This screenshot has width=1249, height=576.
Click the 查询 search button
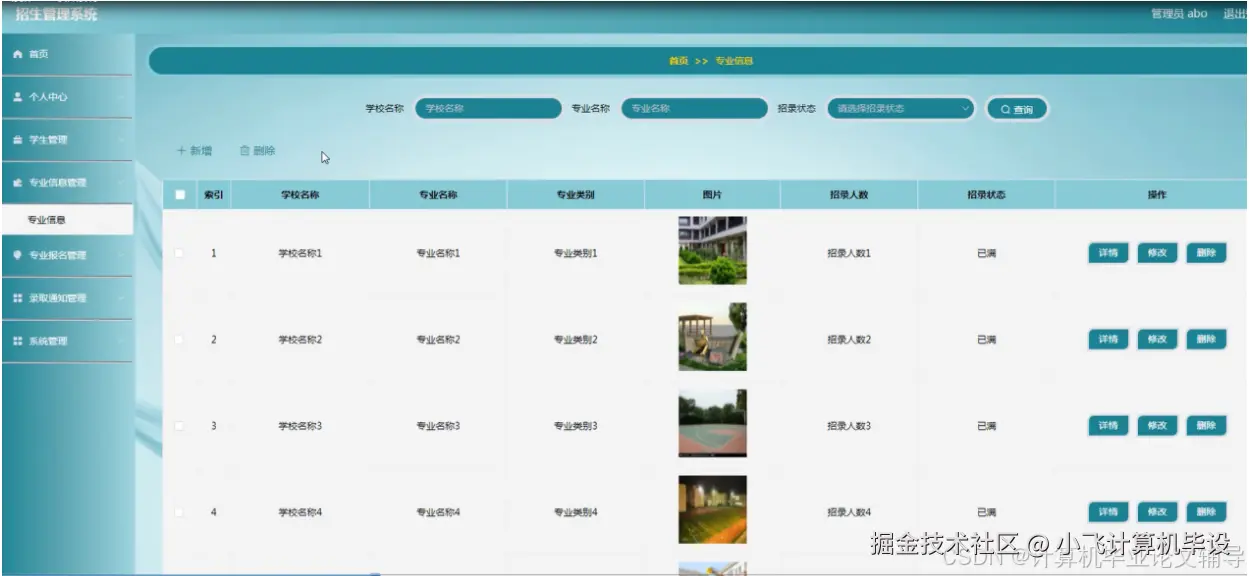click(x=1017, y=109)
